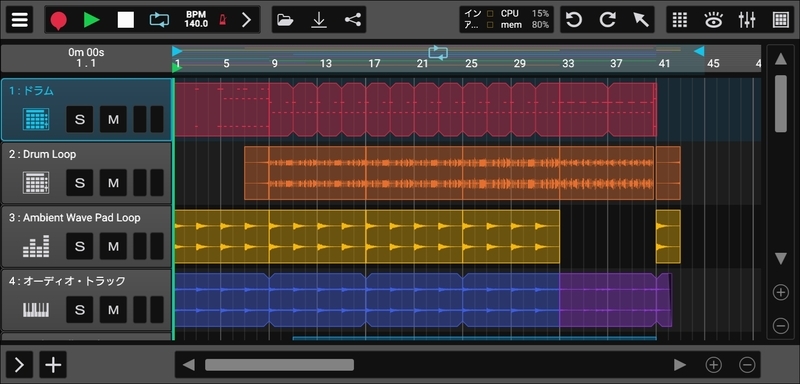Toggle loop mode in the transport bar
The height and width of the screenshot is (384, 800).
(159, 20)
